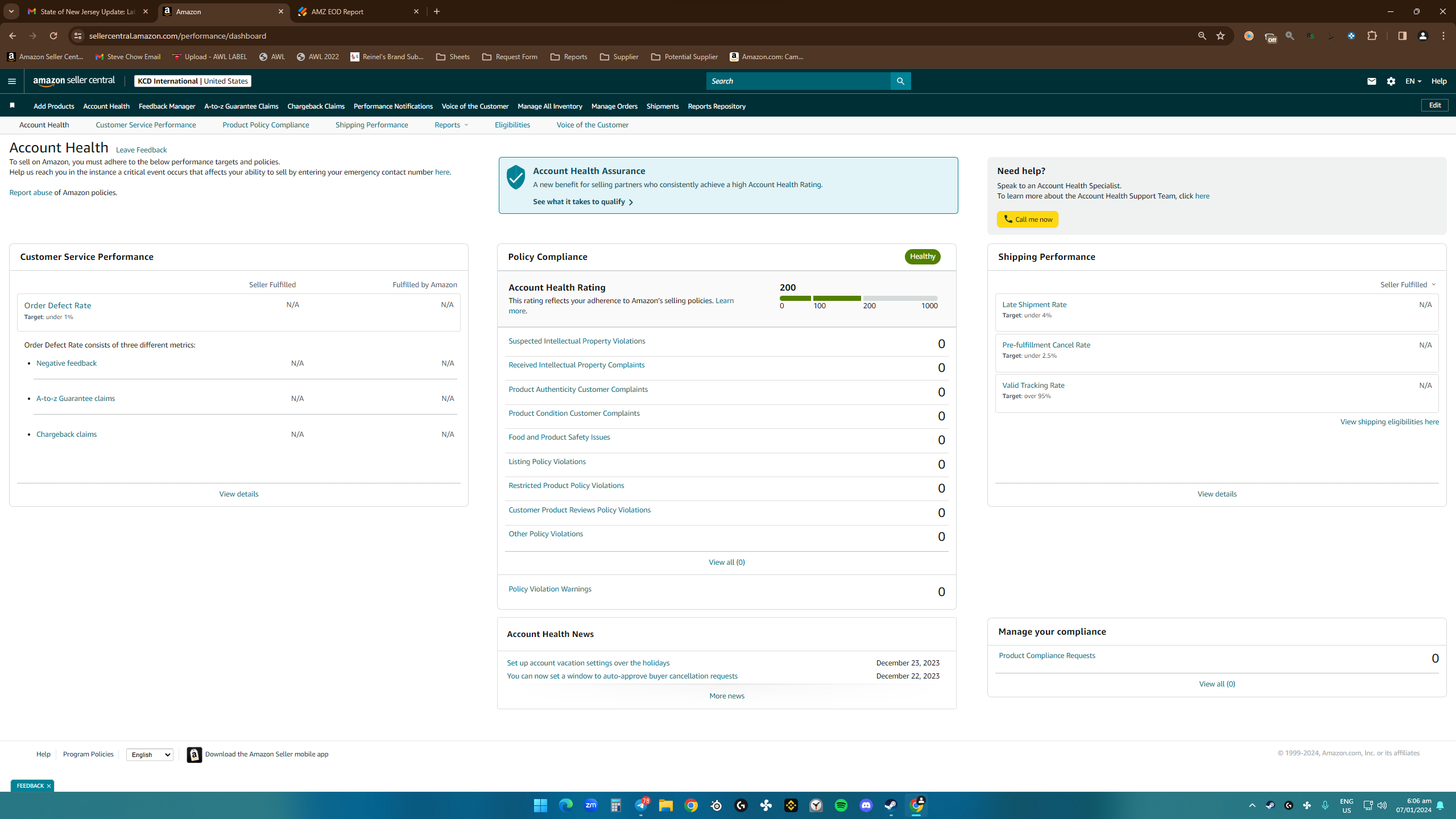Image resolution: width=1456 pixels, height=819 pixels.
Task: Open the Report abuse link
Action: click(31, 193)
